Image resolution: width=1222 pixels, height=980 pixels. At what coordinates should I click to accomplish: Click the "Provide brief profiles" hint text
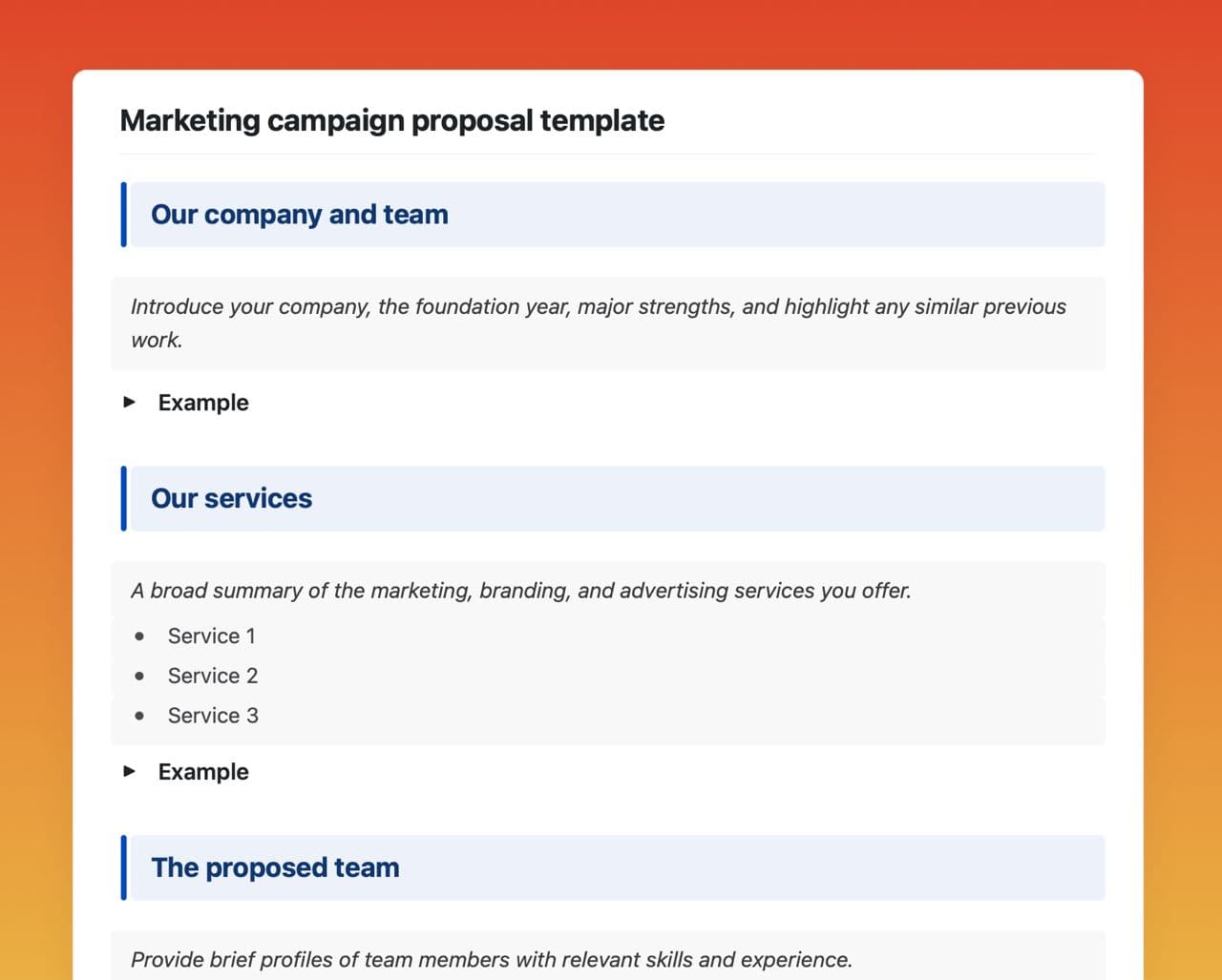tap(491, 960)
